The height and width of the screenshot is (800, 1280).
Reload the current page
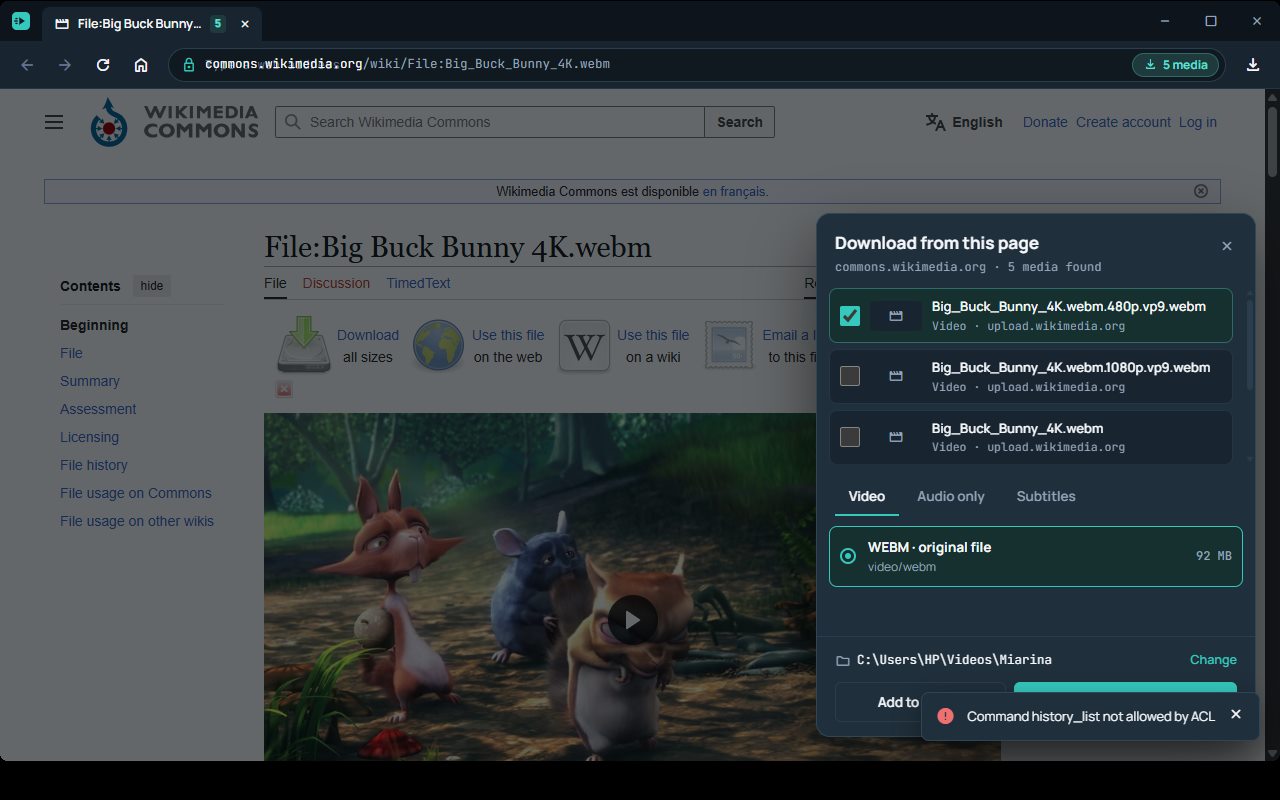(x=103, y=65)
